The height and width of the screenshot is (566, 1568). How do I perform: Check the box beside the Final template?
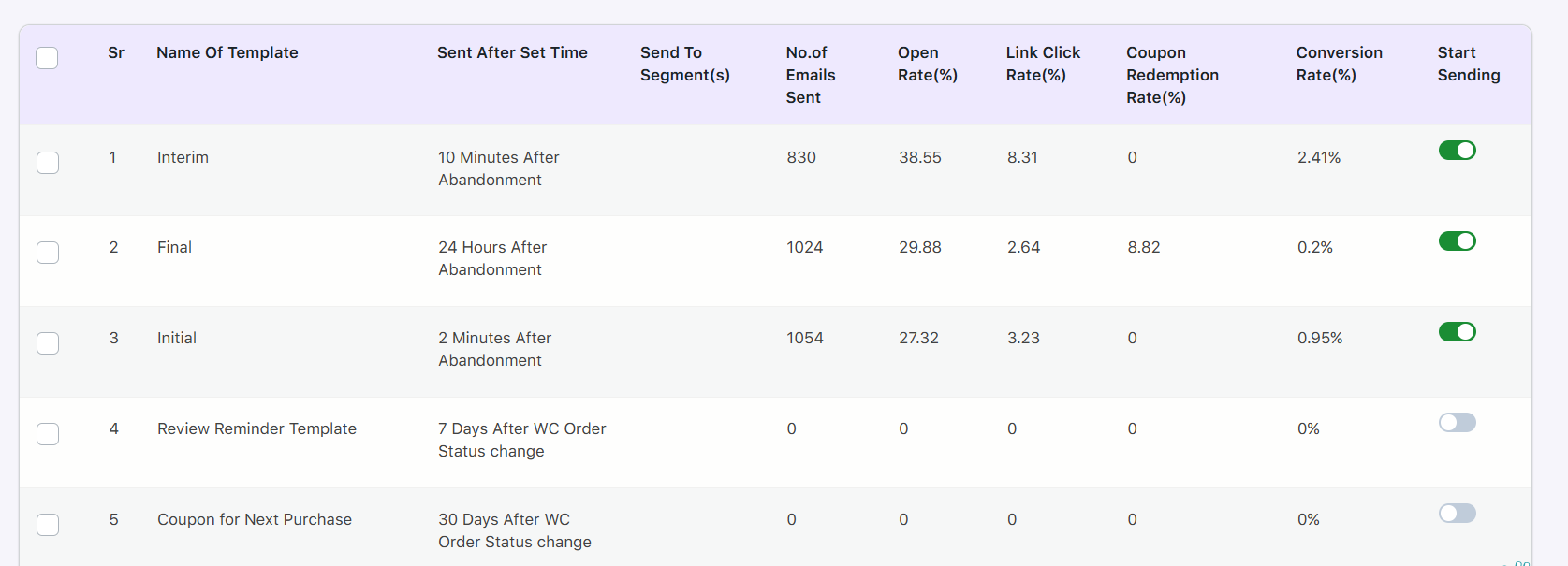[48, 253]
